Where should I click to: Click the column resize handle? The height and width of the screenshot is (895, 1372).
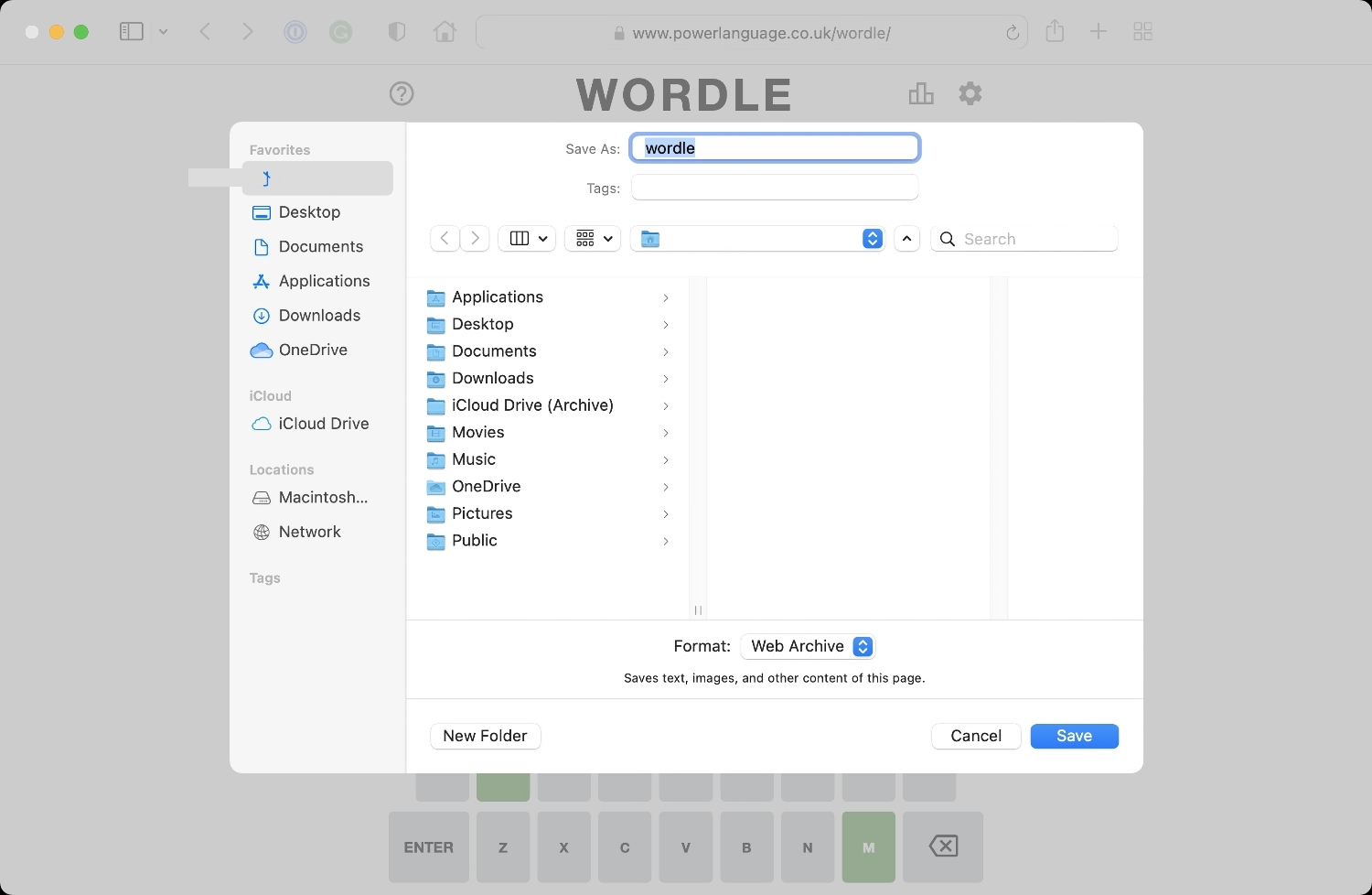coord(698,610)
